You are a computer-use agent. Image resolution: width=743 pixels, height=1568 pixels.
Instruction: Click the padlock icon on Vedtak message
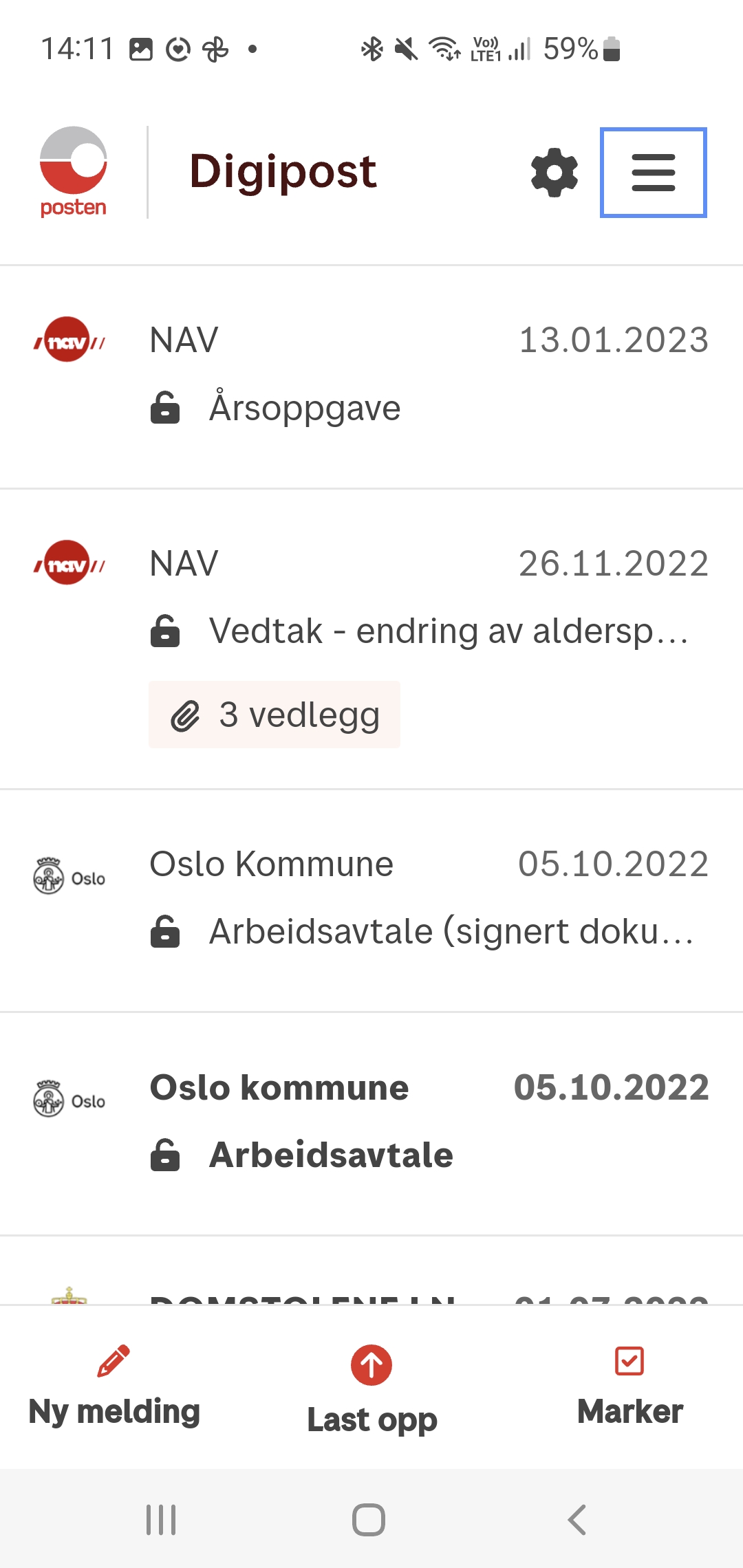[165, 630]
